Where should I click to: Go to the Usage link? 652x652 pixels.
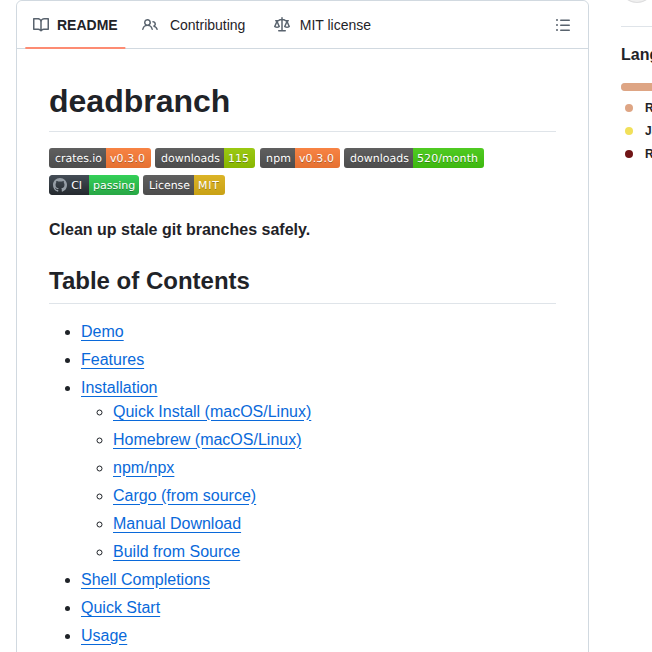(x=104, y=635)
